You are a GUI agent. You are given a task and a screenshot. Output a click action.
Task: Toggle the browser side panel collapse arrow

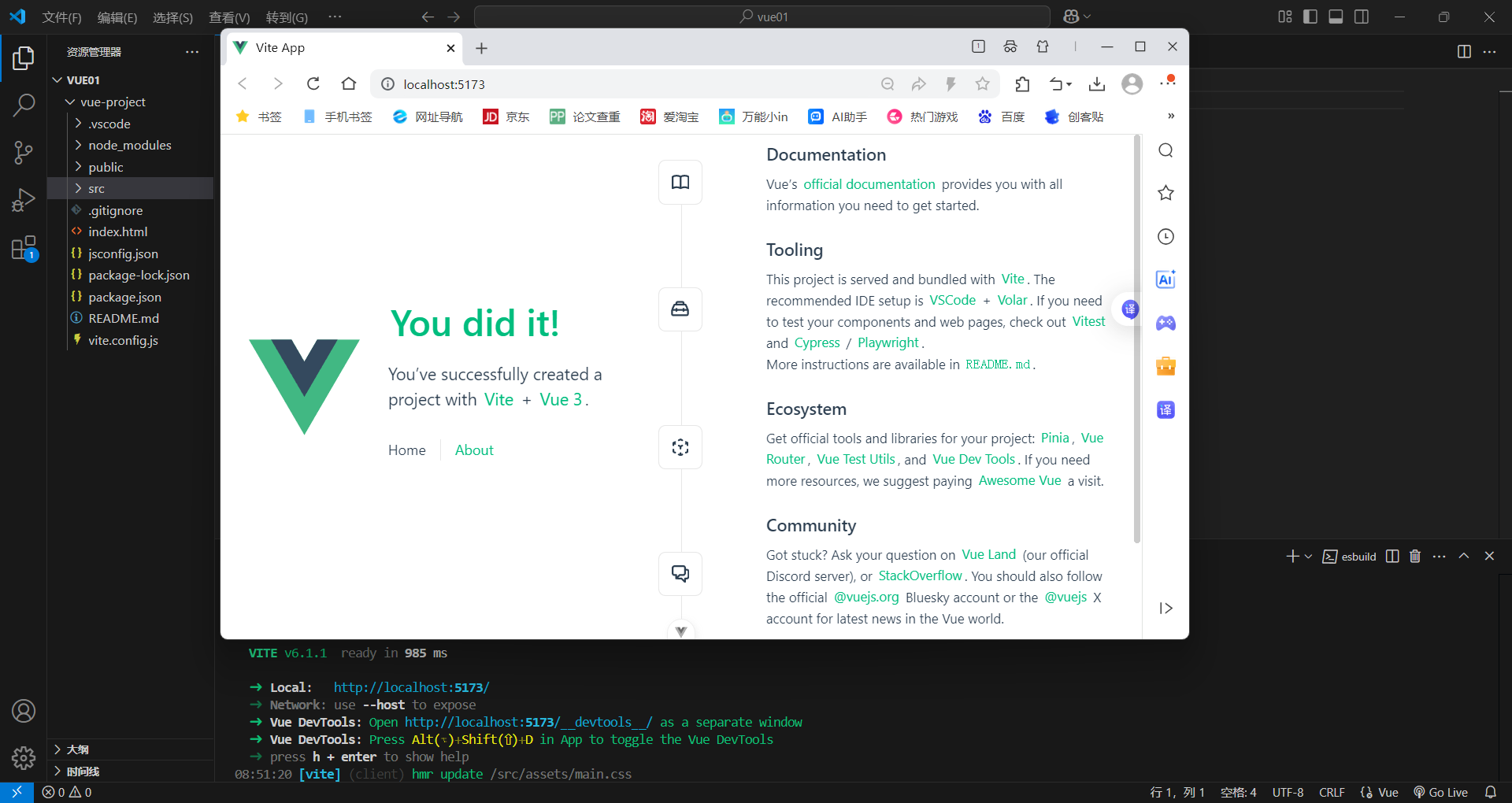(x=1165, y=608)
